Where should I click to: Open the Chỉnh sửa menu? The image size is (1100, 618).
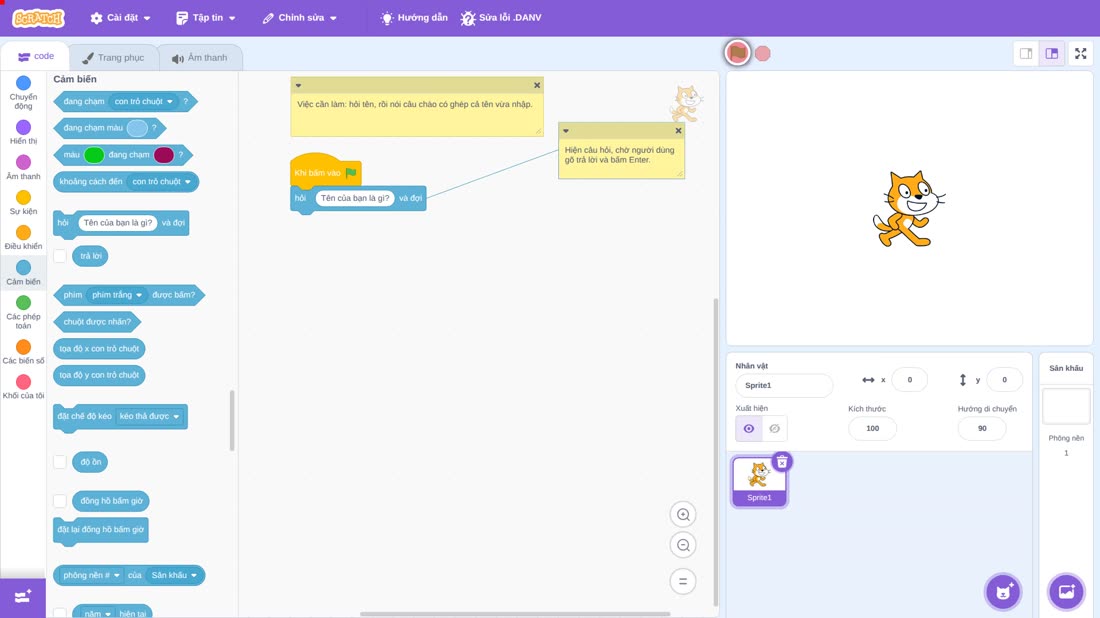point(300,18)
